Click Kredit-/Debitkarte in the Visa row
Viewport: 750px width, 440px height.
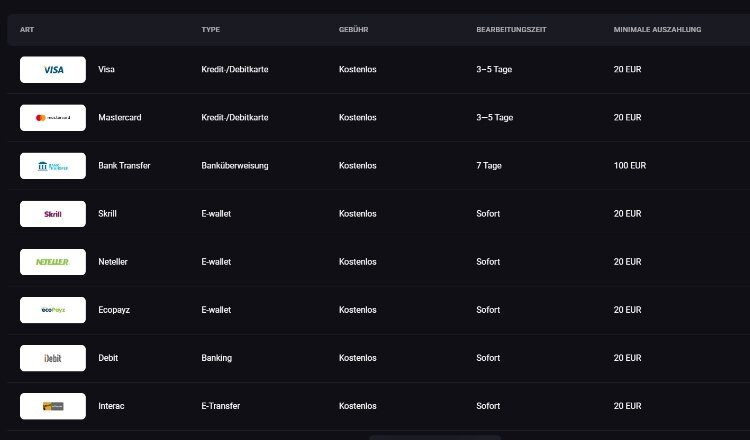pos(235,69)
